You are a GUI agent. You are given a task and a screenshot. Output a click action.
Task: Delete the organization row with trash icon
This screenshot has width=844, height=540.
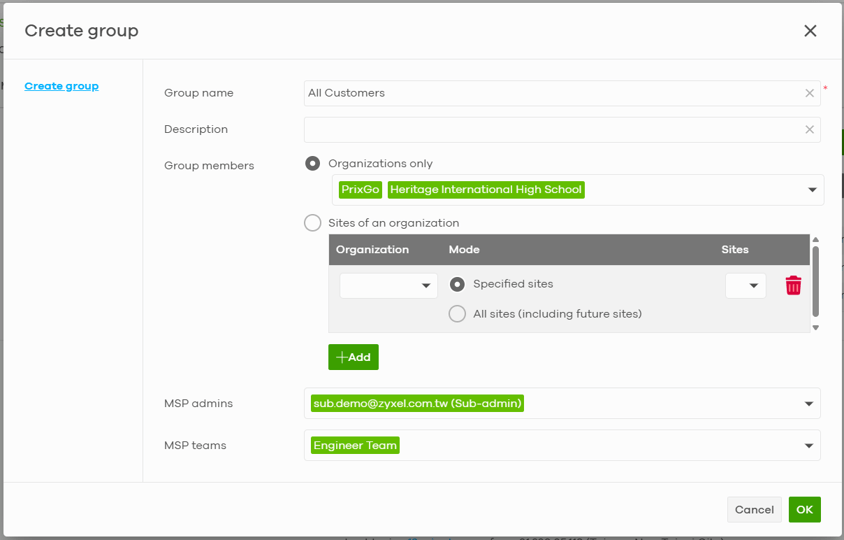[793, 286]
